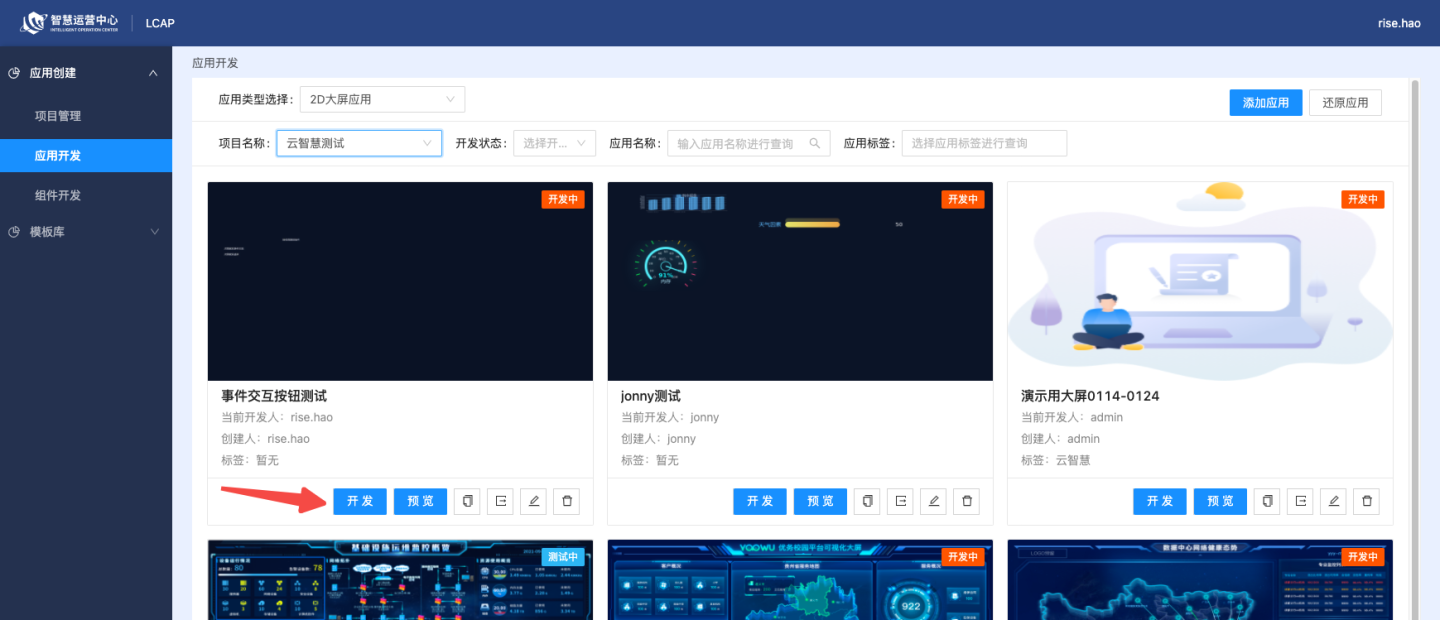Delete the 事件交互按钮测试 application
The image size is (1440, 620).
(567, 501)
